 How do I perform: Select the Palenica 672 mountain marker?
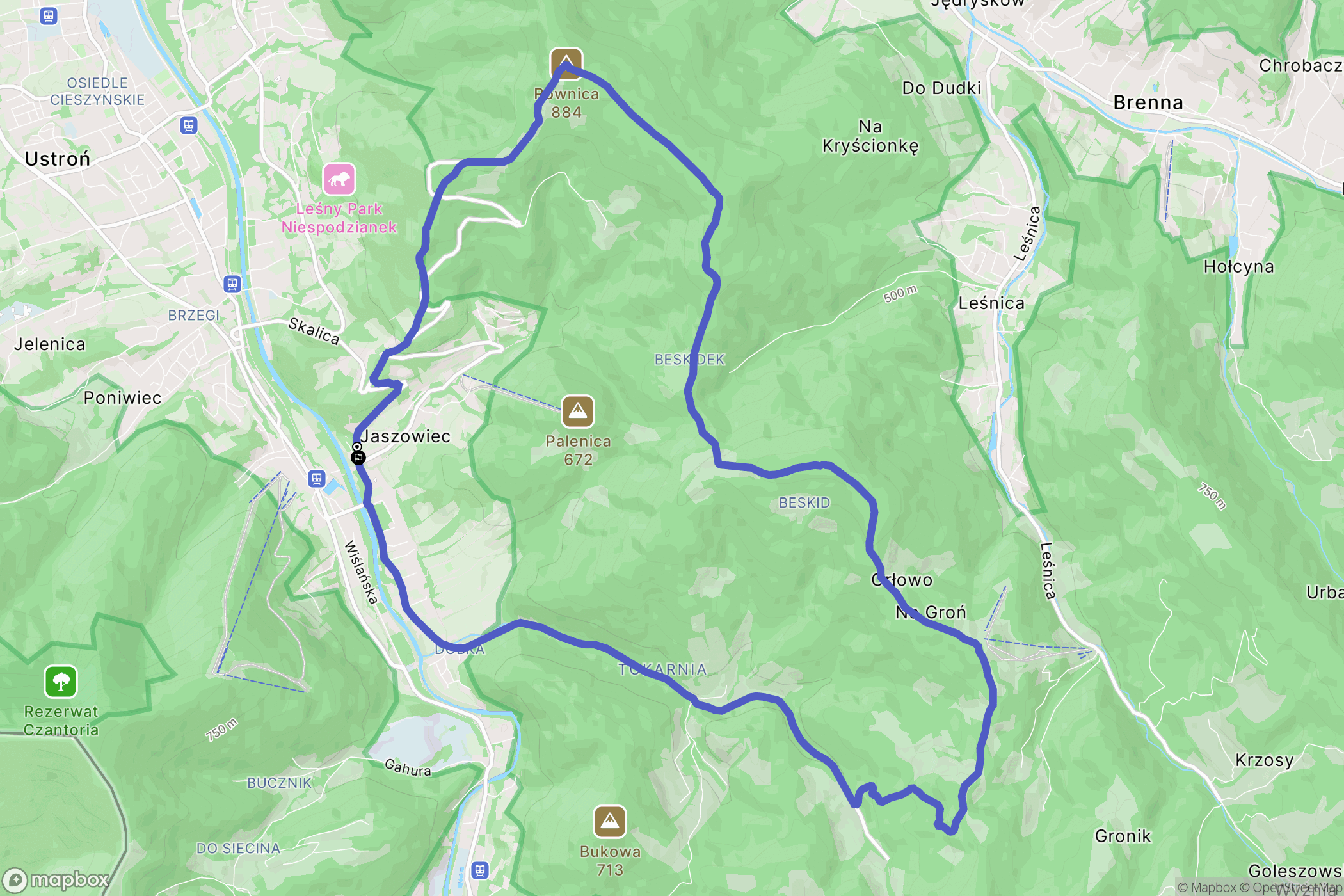point(578,411)
